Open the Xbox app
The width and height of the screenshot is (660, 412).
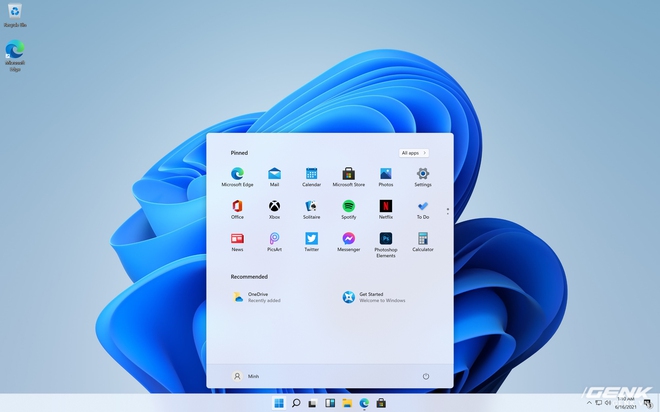point(274,209)
